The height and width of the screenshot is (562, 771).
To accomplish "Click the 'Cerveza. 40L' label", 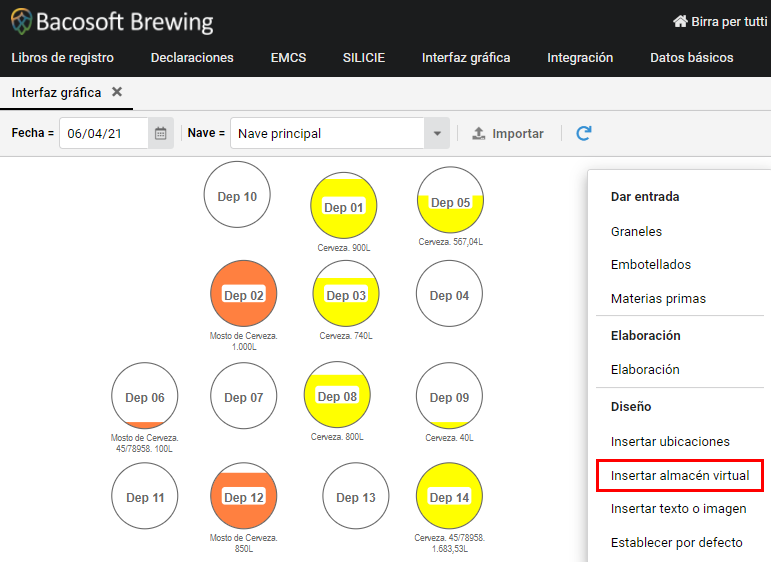I will 449,438.
